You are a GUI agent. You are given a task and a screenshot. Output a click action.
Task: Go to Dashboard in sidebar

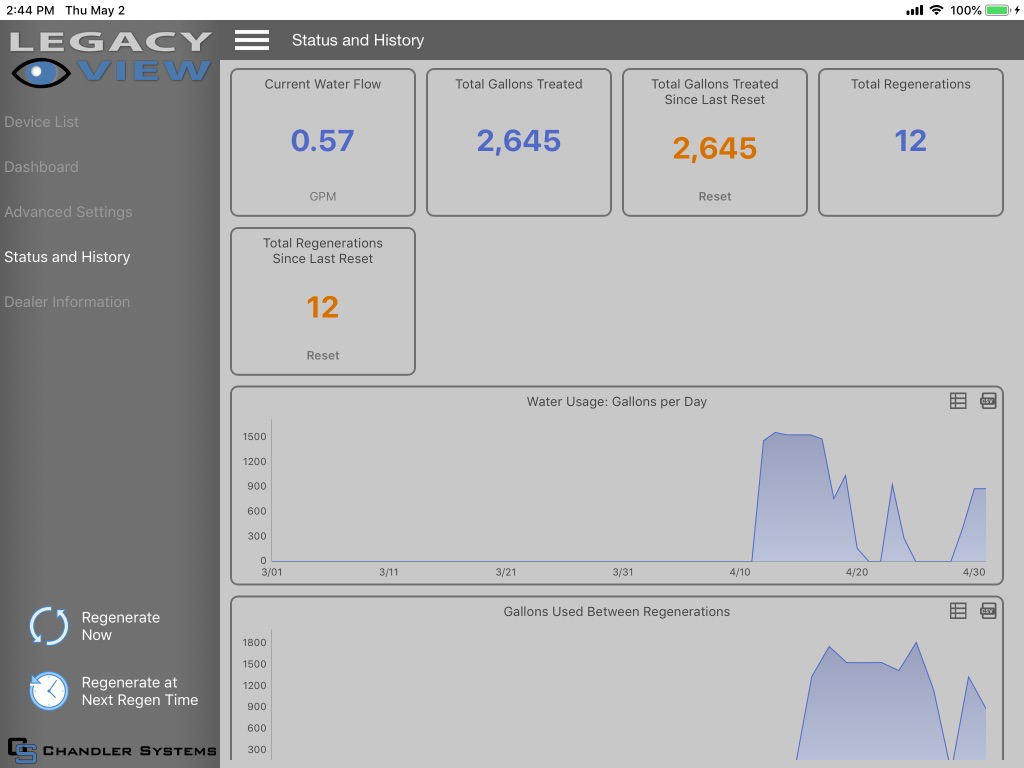click(41, 167)
